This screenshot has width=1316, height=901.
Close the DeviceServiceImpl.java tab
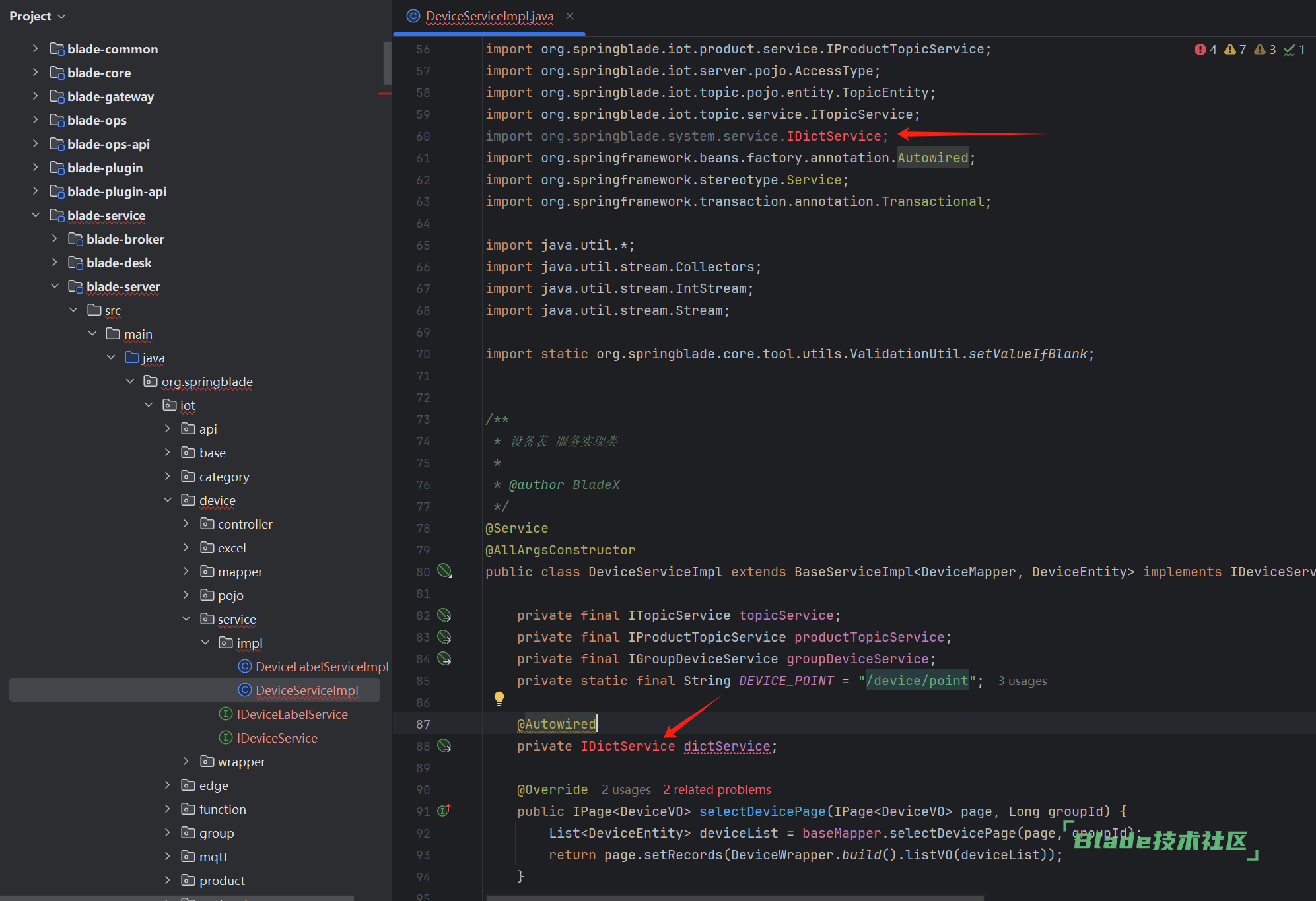pyautogui.click(x=570, y=16)
